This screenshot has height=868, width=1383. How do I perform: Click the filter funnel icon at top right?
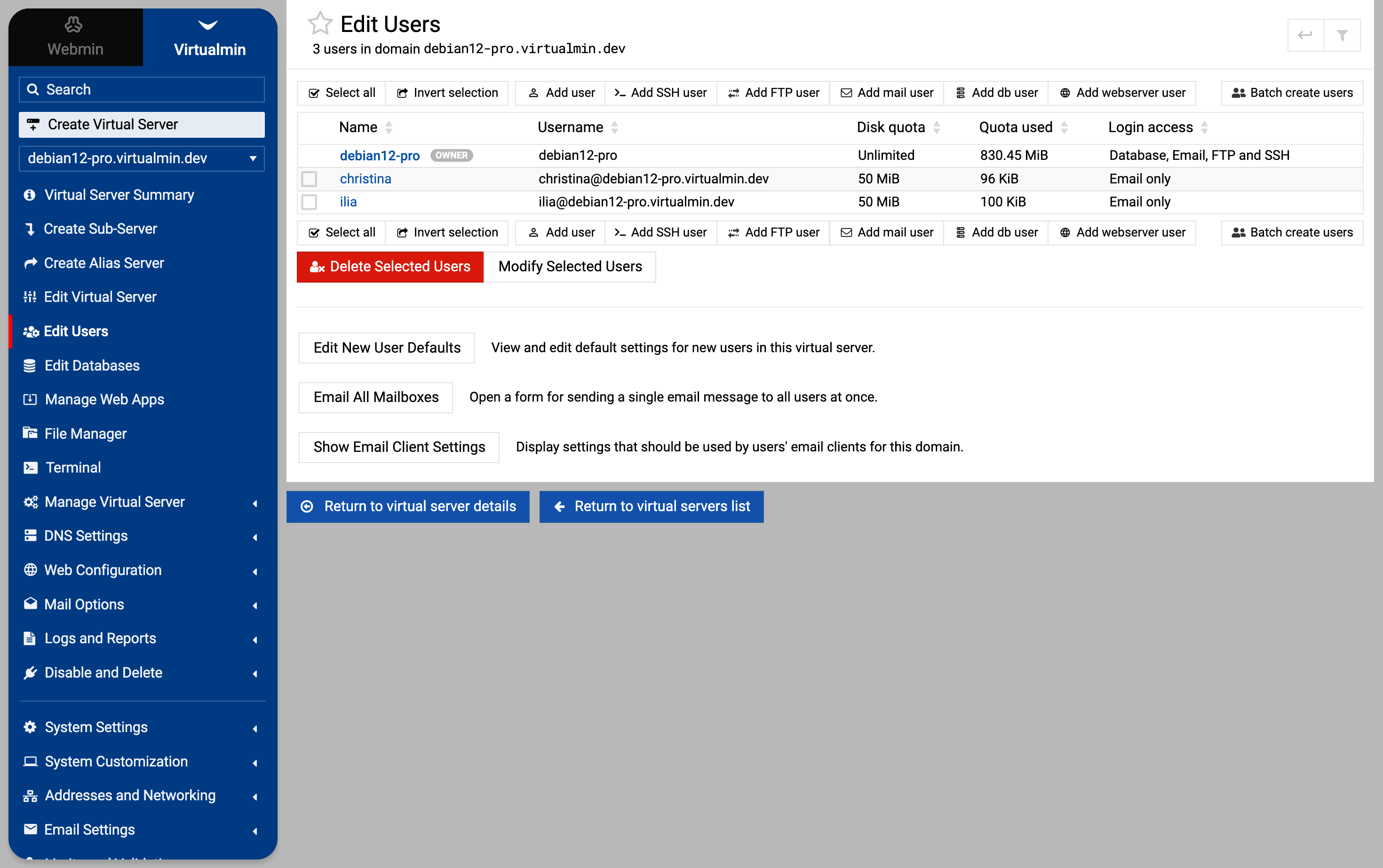pos(1342,36)
